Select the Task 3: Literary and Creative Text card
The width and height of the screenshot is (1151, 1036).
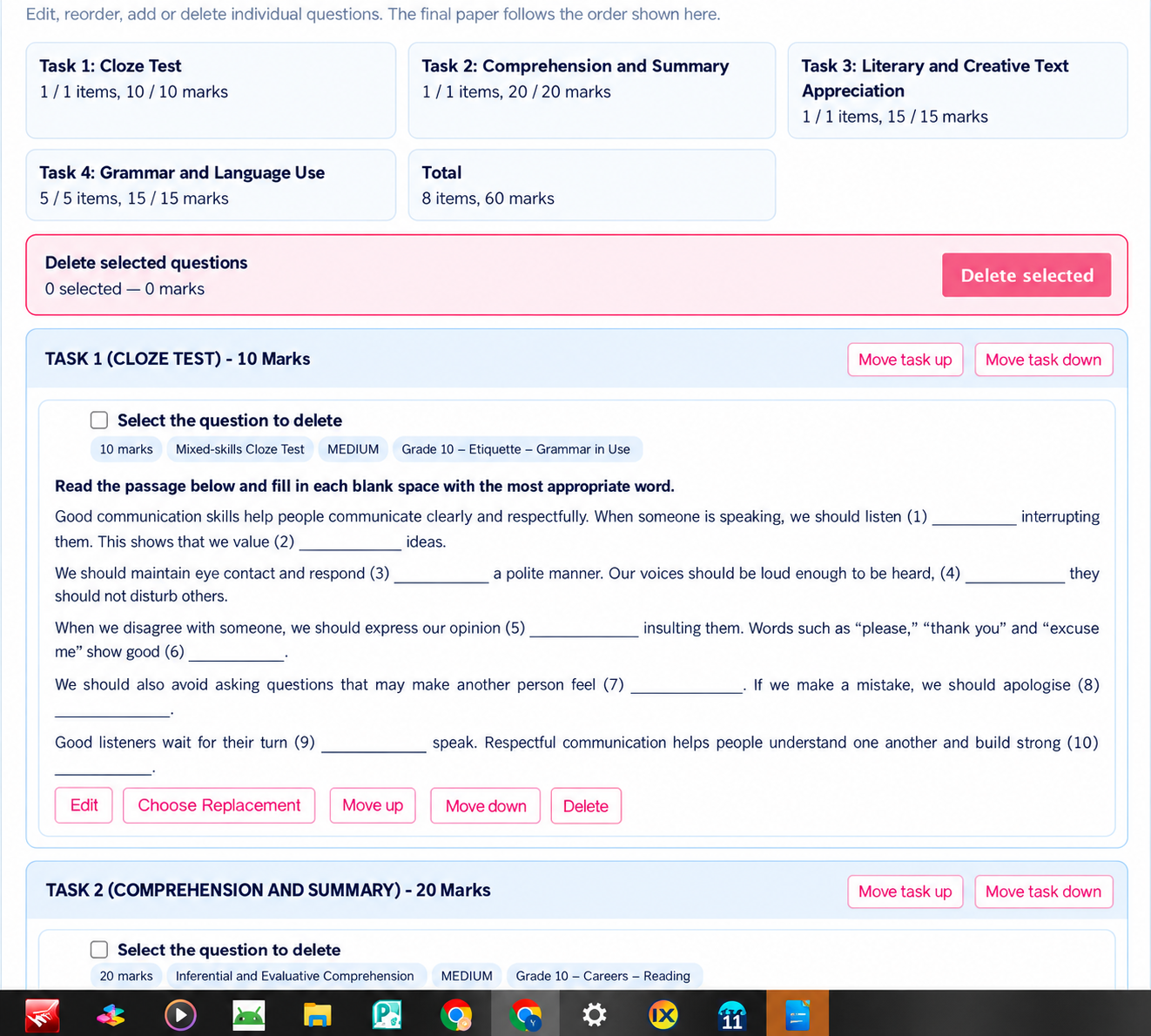958,91
